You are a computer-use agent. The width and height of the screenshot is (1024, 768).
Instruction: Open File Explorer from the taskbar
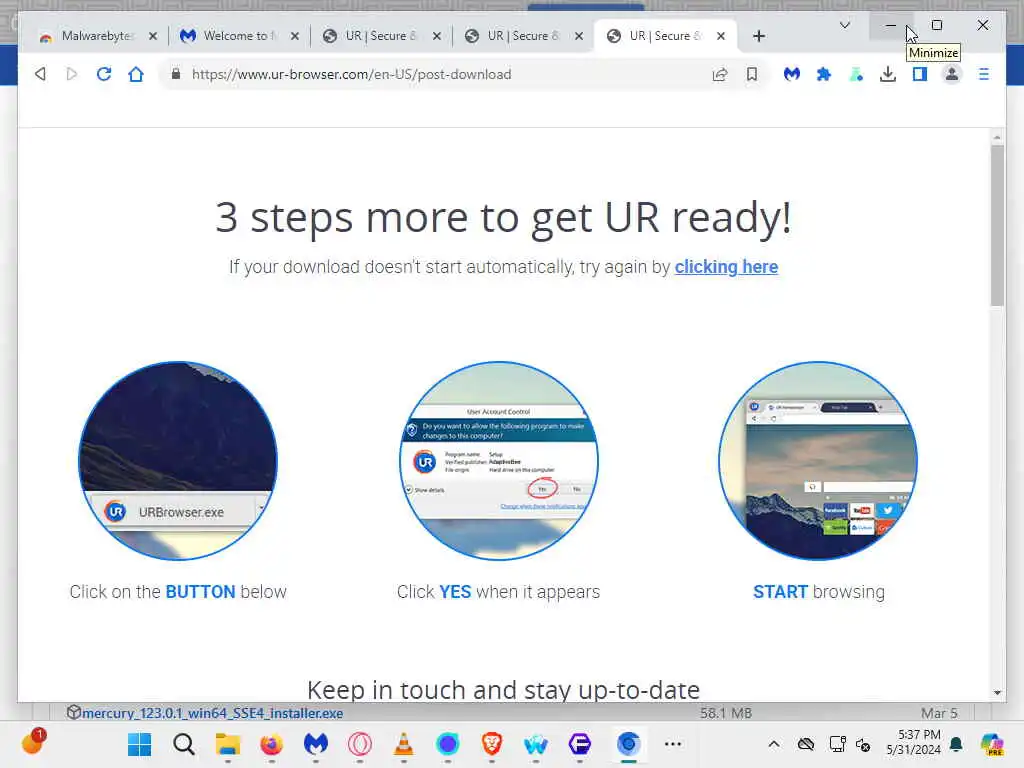click(228, 744)
